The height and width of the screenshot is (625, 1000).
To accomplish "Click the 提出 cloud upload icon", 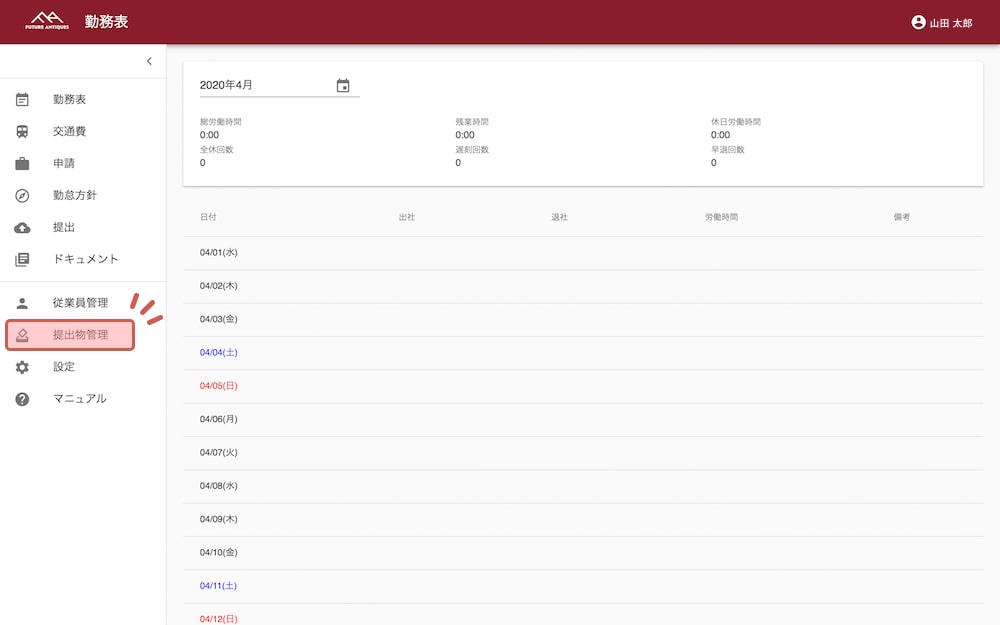I will (x=22, y=228).
